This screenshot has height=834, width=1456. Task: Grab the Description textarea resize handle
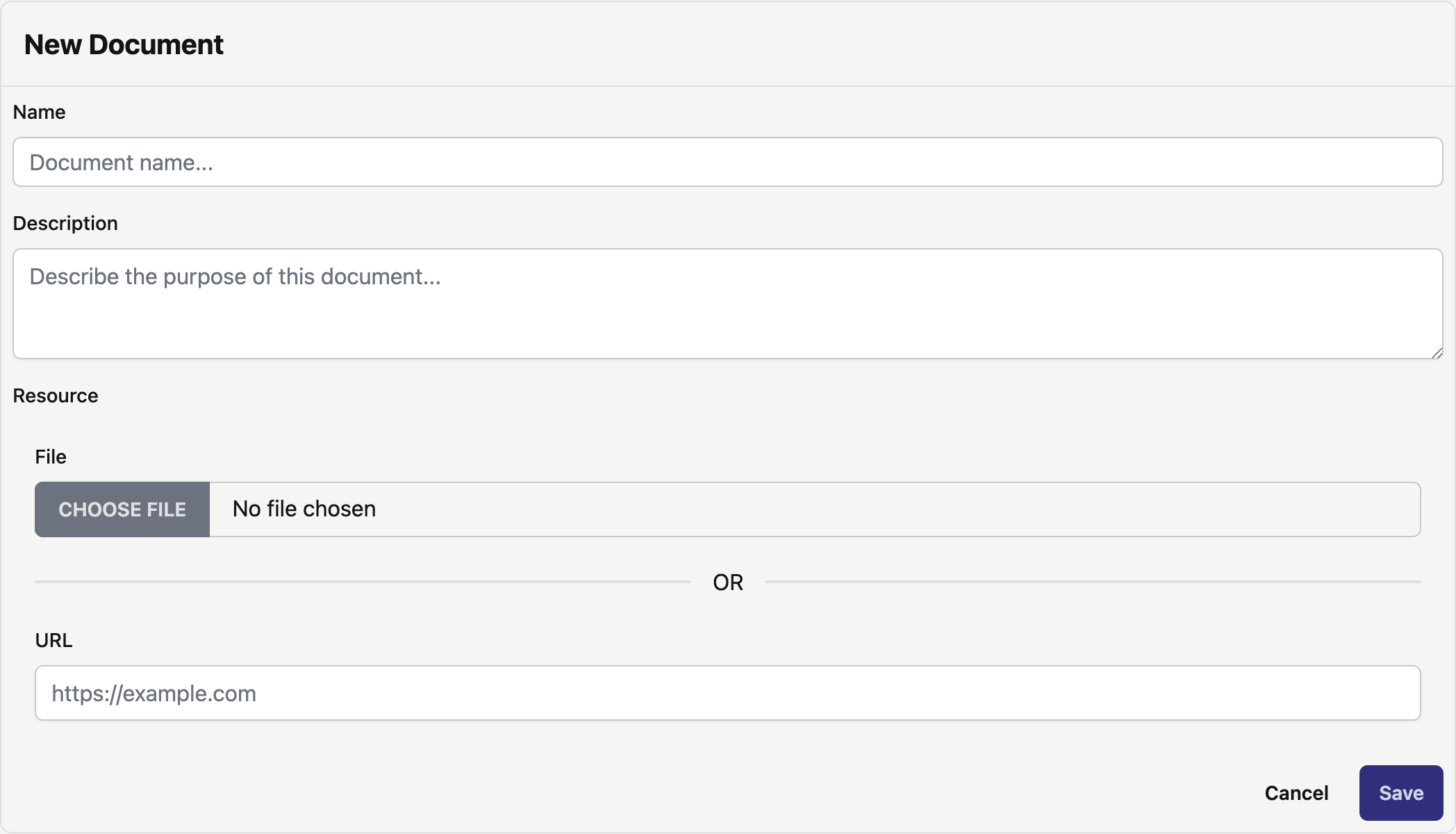click(x=1437, y=353)
